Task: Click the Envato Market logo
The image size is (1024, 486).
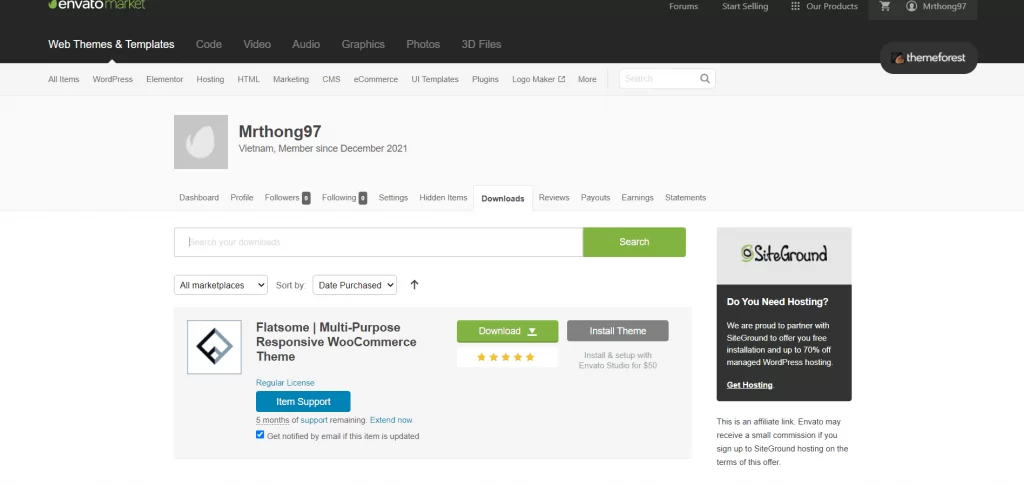Action: point(97,5)
